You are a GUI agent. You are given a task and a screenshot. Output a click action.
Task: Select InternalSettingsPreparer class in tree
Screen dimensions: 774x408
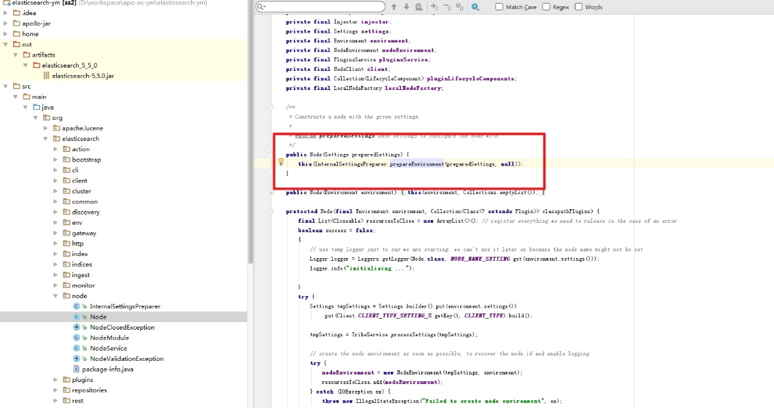click(x=124, y=306)
